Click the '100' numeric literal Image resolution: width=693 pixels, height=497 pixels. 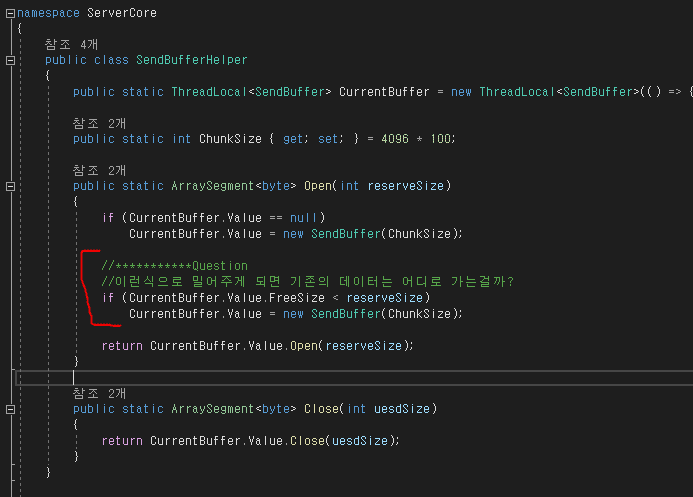click(441, 139)
